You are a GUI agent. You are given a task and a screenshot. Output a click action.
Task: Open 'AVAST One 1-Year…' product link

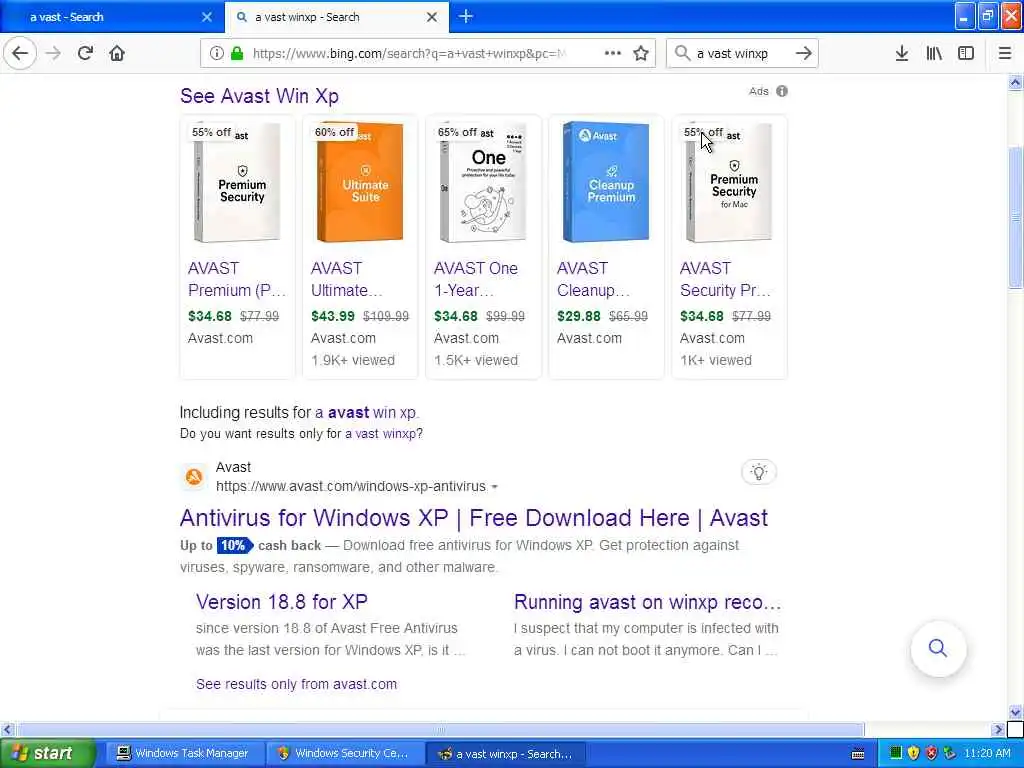pyautogui.click(x=476, y=280)
